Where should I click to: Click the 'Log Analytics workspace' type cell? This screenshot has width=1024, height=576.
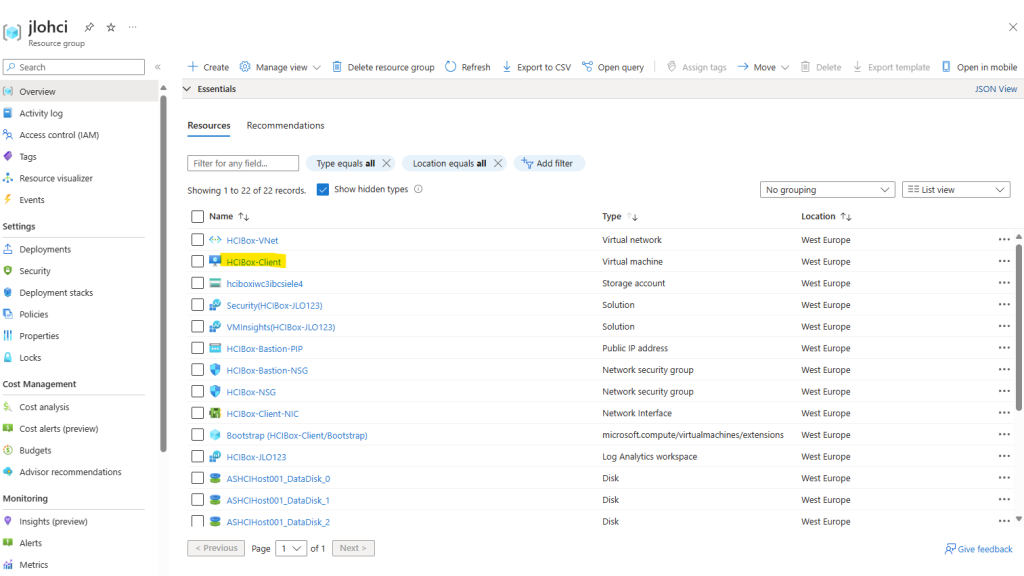[649, 456]
